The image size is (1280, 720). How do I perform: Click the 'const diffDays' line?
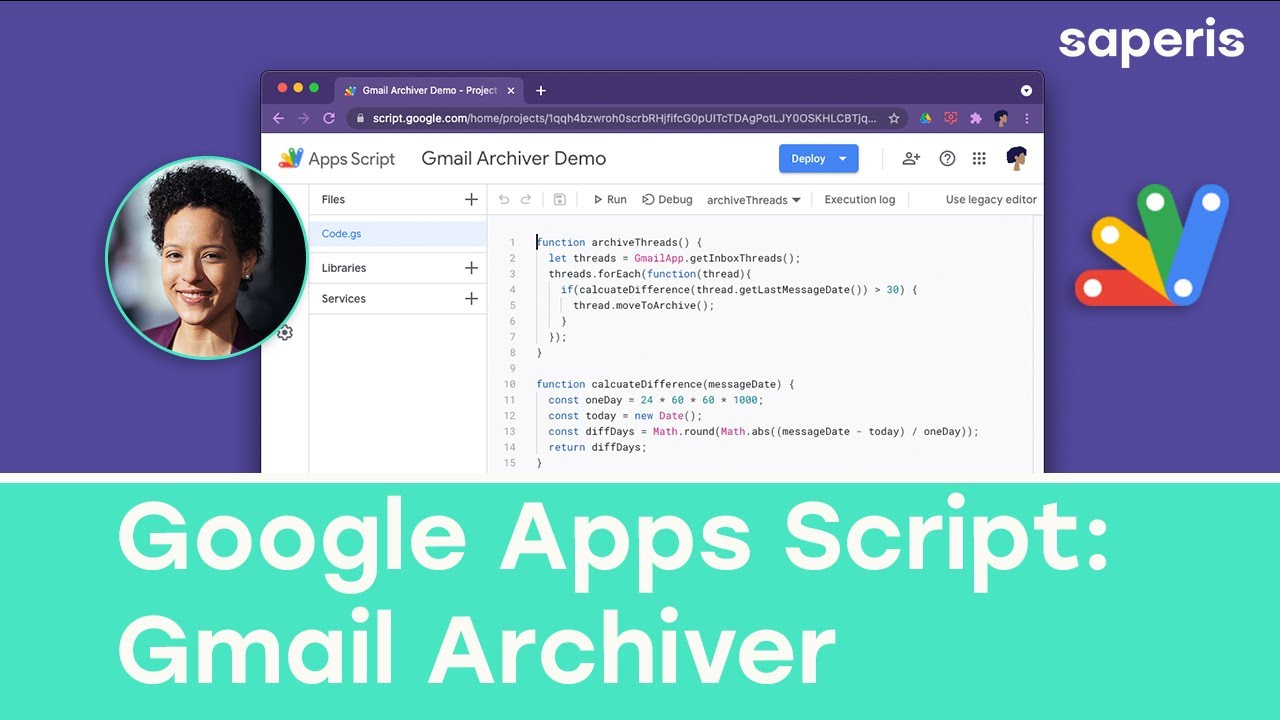click(x=763, y=432)
